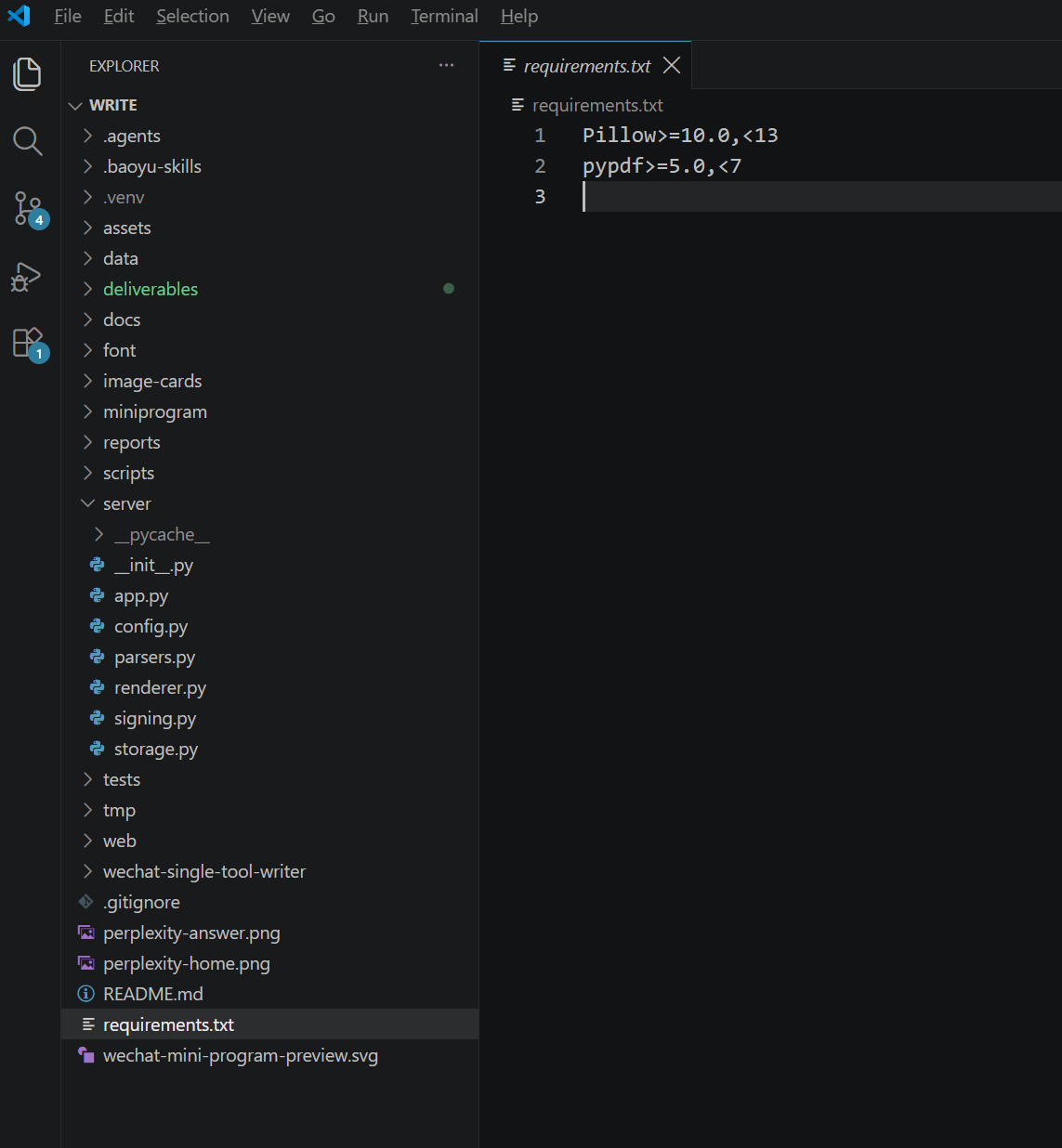Click line number 2 in the gutter
This screenshot has width=1062, height=1148.
tap(540, 166)
